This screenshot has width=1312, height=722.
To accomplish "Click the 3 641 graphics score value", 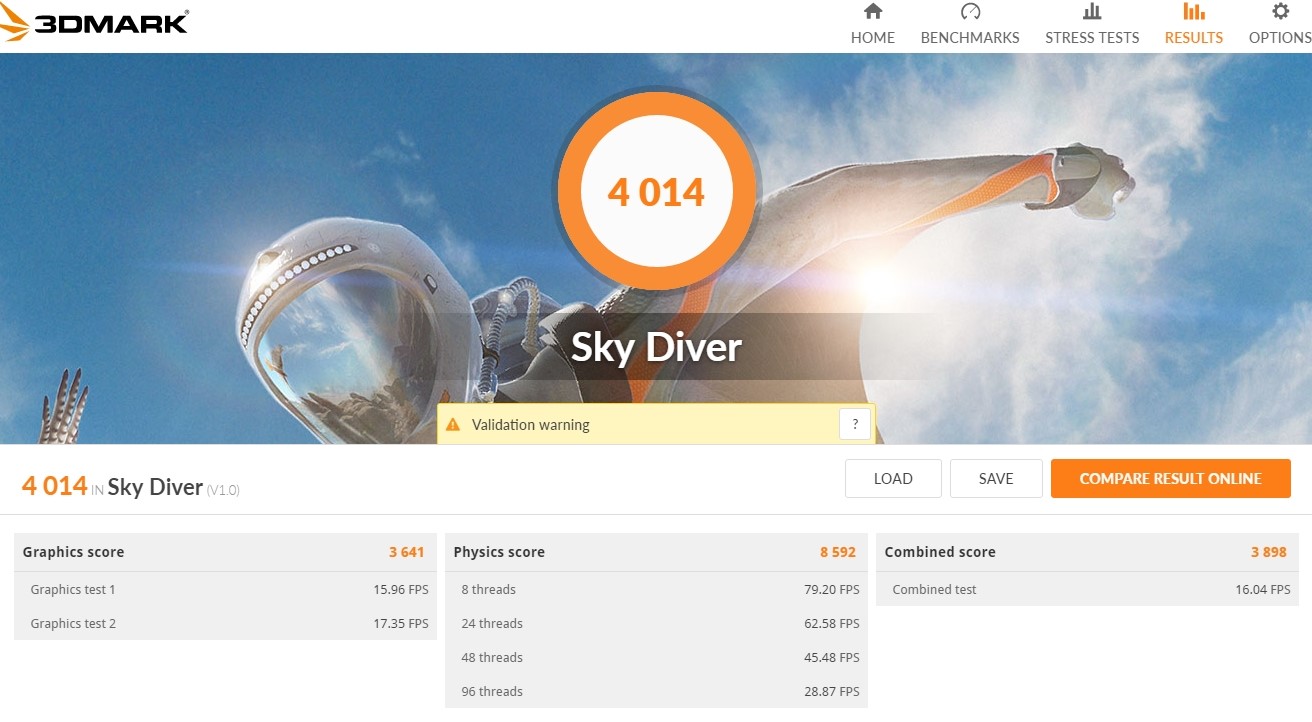I will (407, 552).
